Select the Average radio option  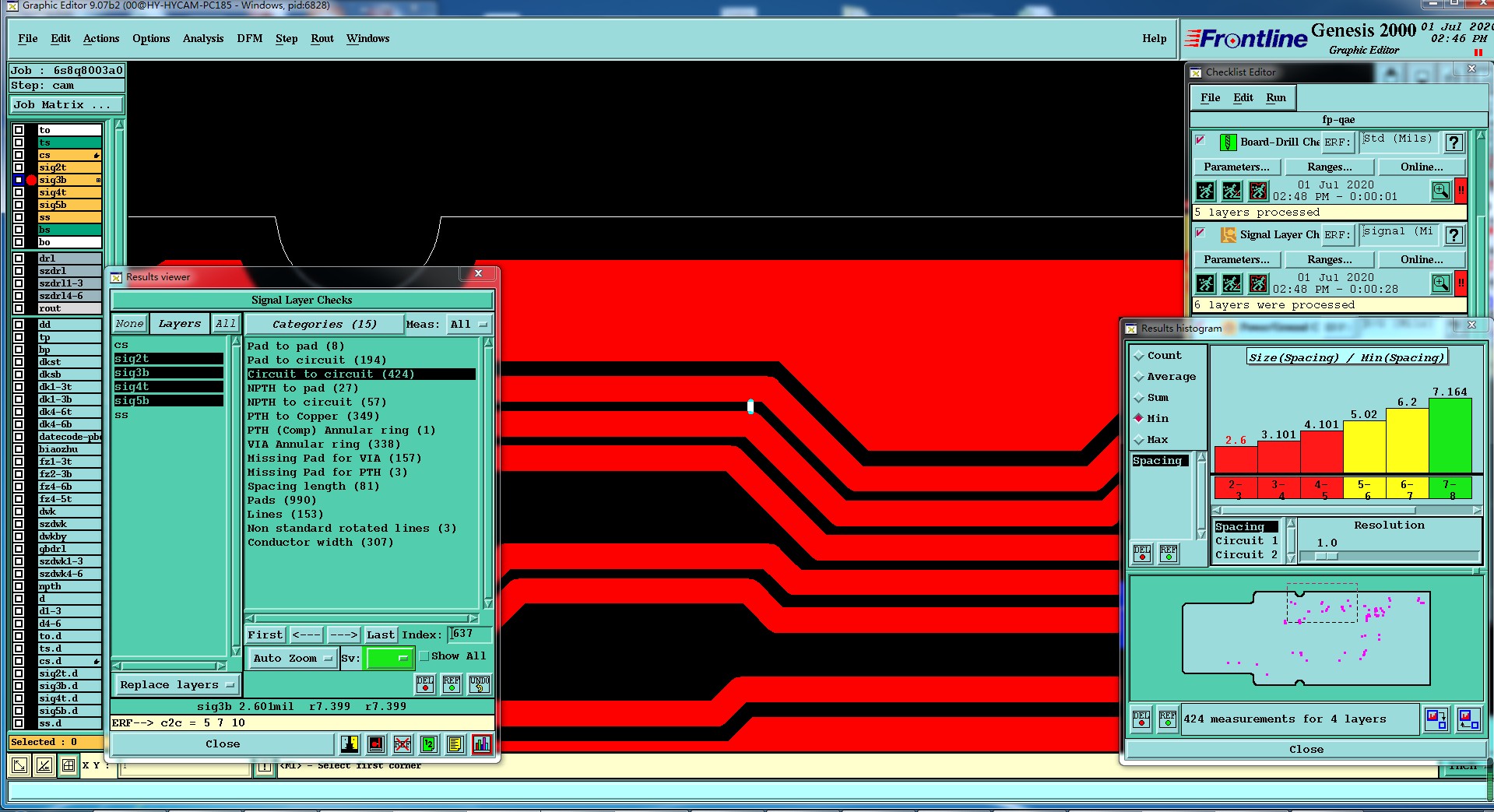(1140, 377)
